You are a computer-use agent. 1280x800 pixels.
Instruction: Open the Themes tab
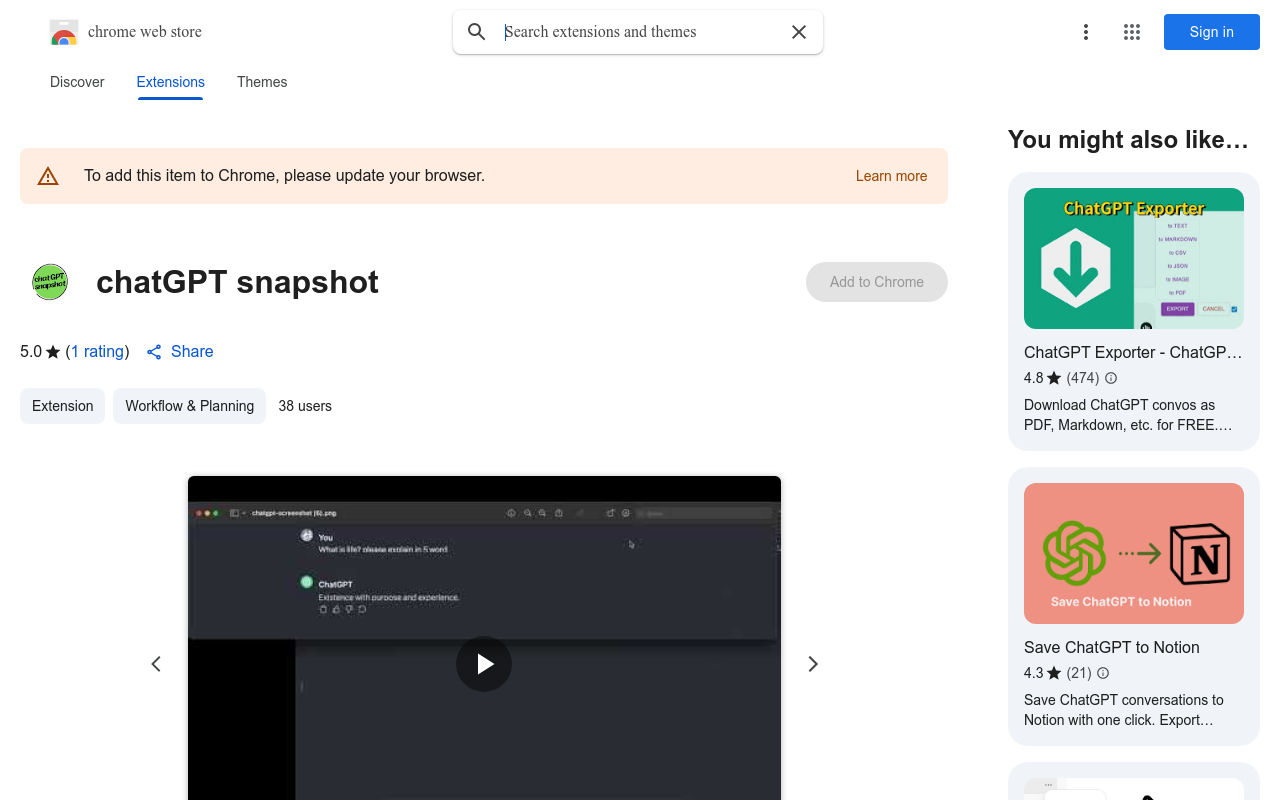pos(262,82)
